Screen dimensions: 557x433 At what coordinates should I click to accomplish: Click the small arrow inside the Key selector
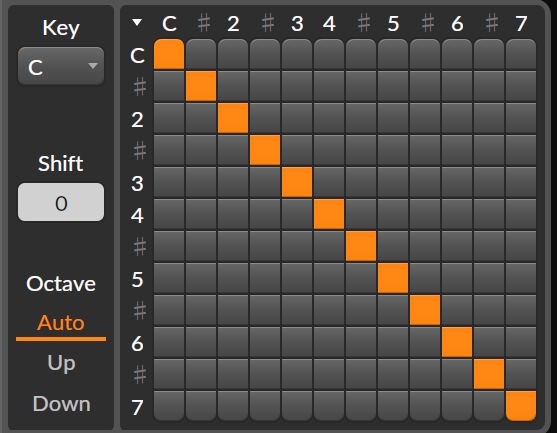pyautogui.click(x=93, y=66)
